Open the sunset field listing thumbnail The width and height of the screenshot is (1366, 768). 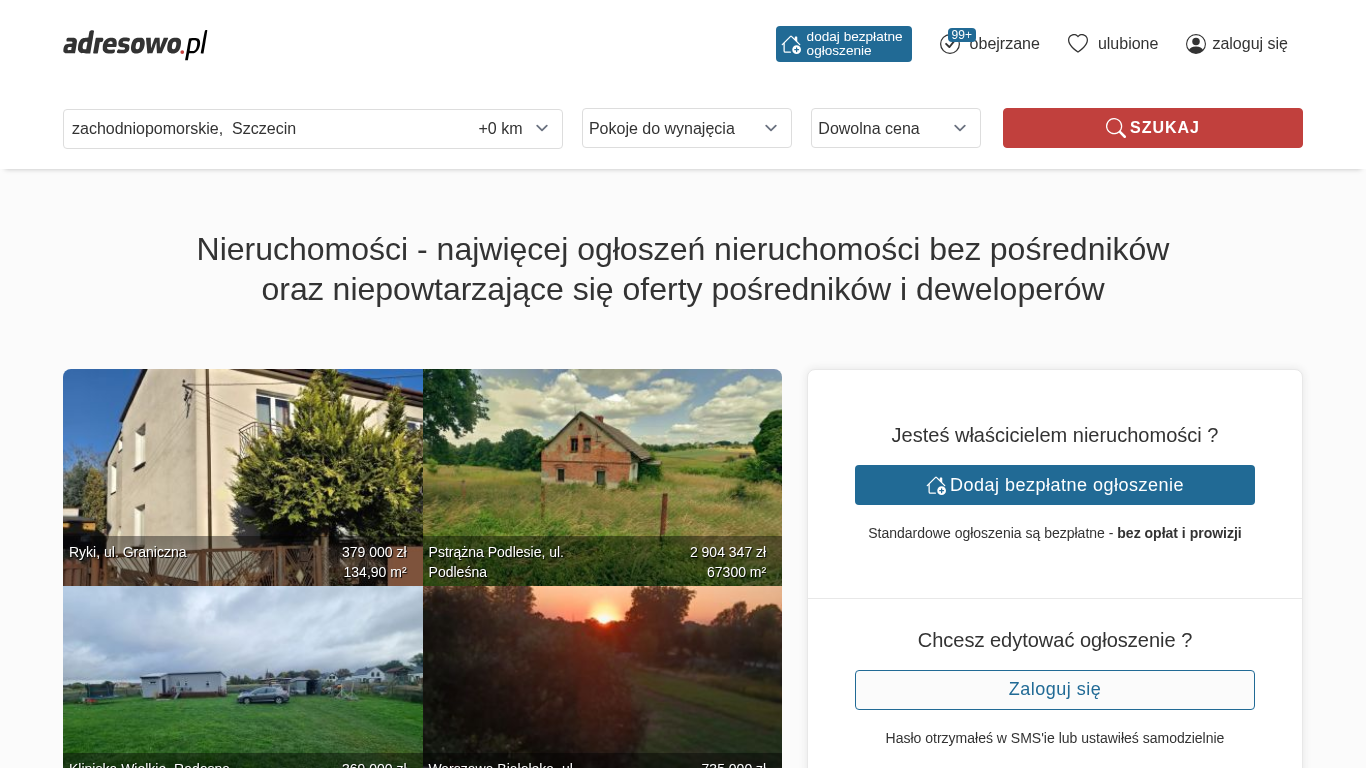point(602,670)
